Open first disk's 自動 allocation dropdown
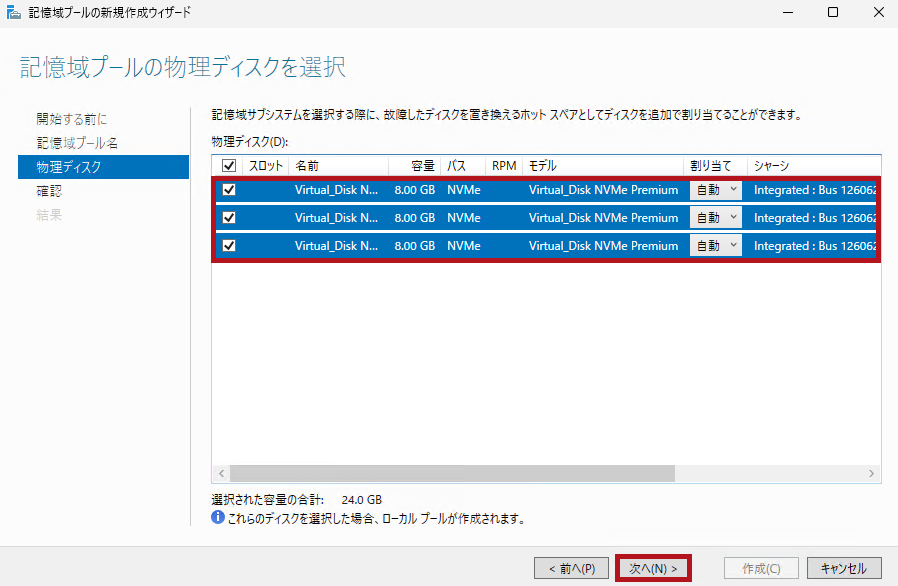 coord(715,190)
